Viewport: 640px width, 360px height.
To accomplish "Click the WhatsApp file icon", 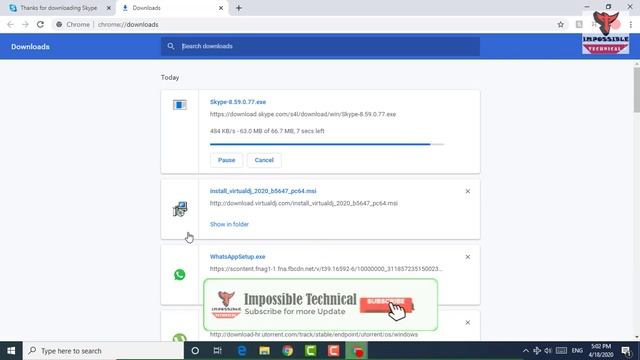I will (x=180, y=275).
